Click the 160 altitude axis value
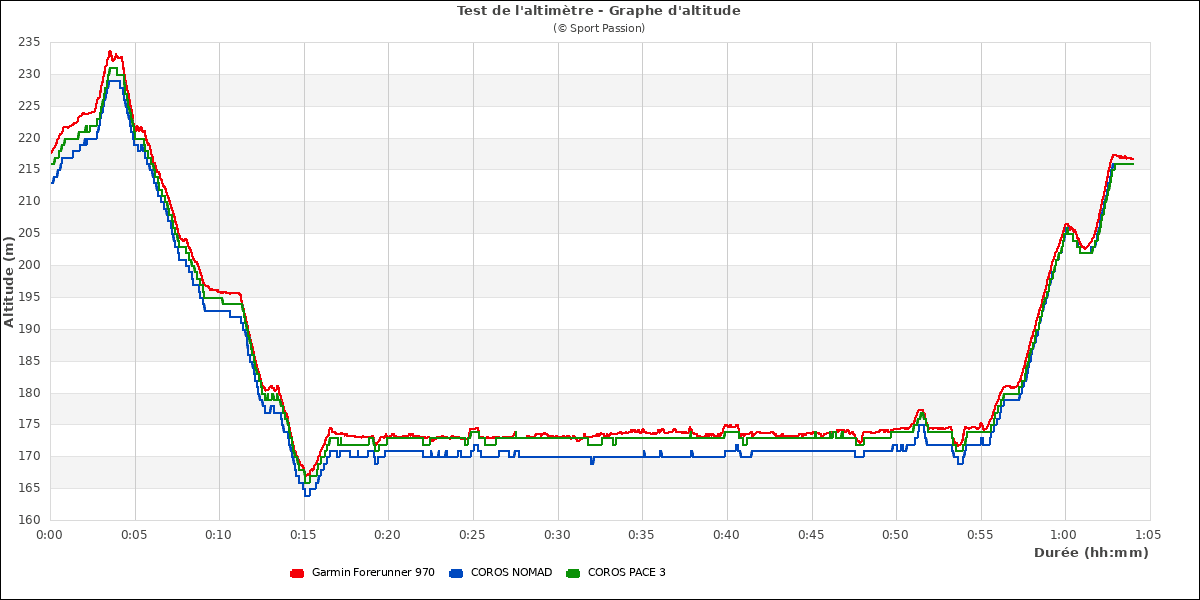 (x=29, y=520)
